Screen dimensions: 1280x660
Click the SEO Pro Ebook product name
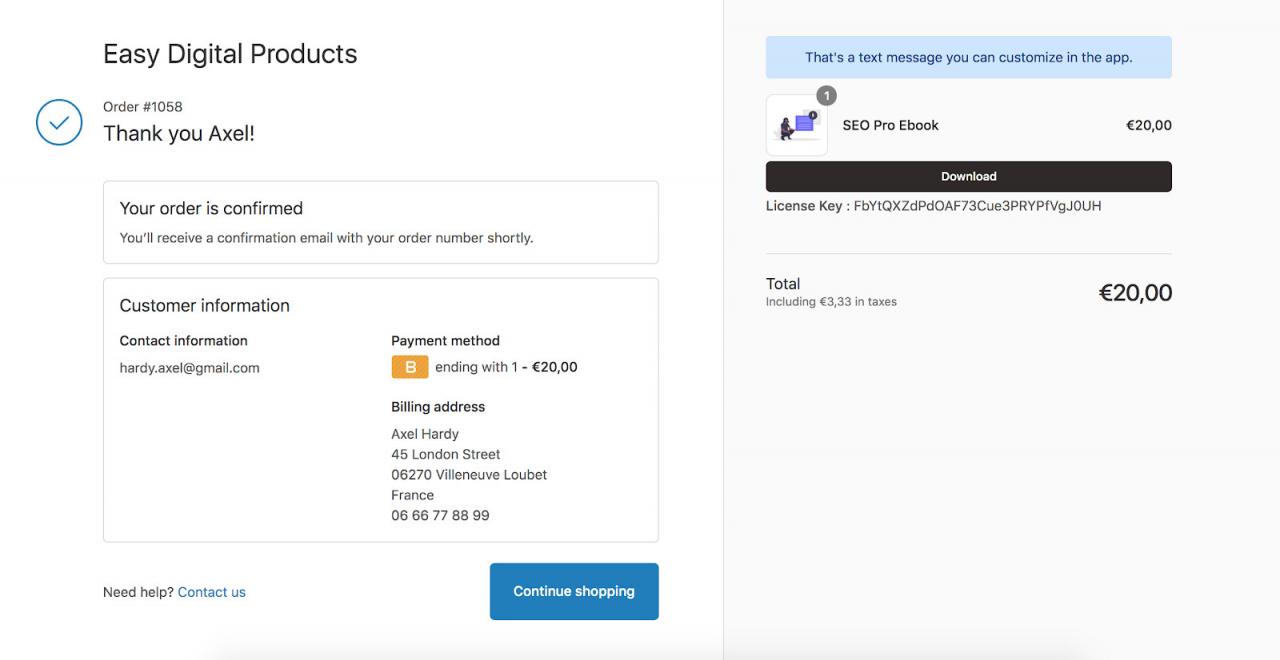pos(891,126)
